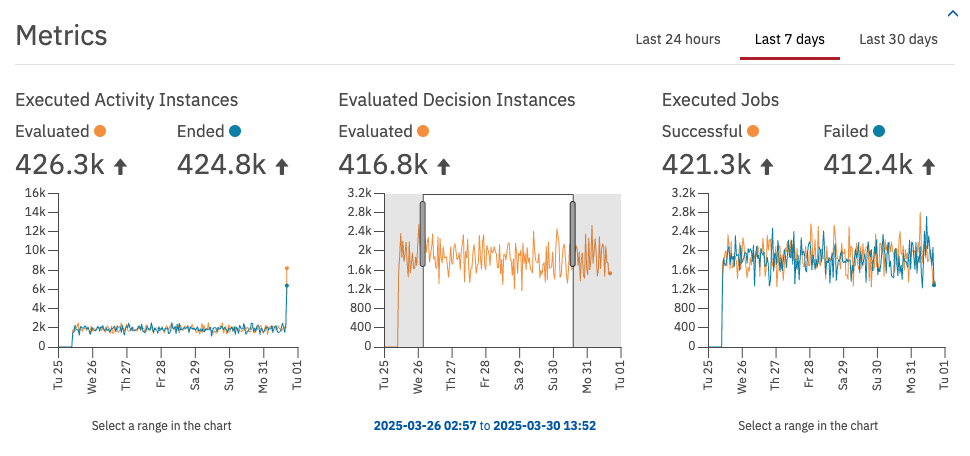Select the Last 7 days tab
The height and width of the screenshot is (456, 970).
pos(789,40)
